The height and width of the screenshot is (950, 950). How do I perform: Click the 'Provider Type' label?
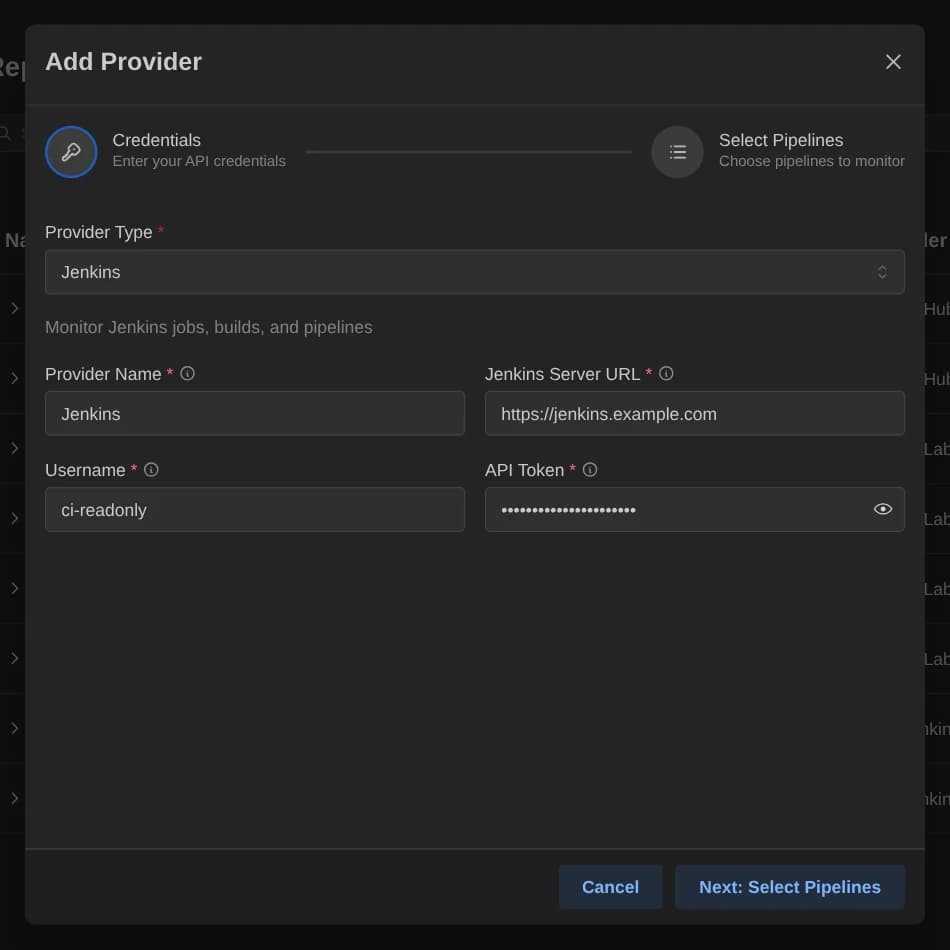[98, 232]
